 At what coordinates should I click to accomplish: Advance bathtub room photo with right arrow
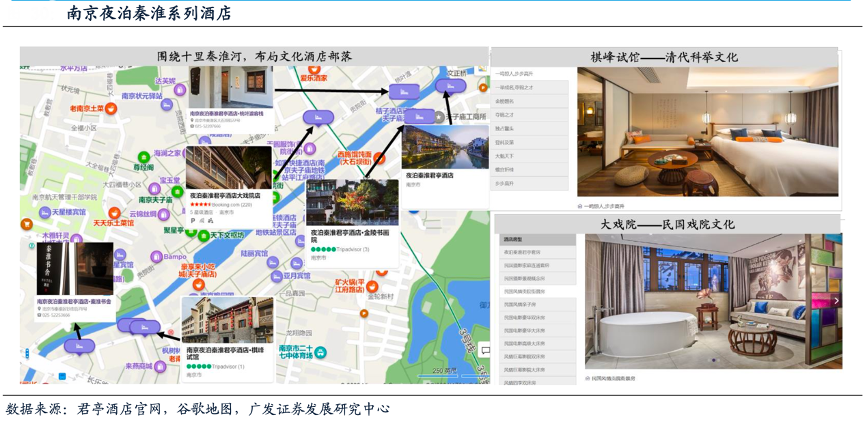tap(836, 301)
